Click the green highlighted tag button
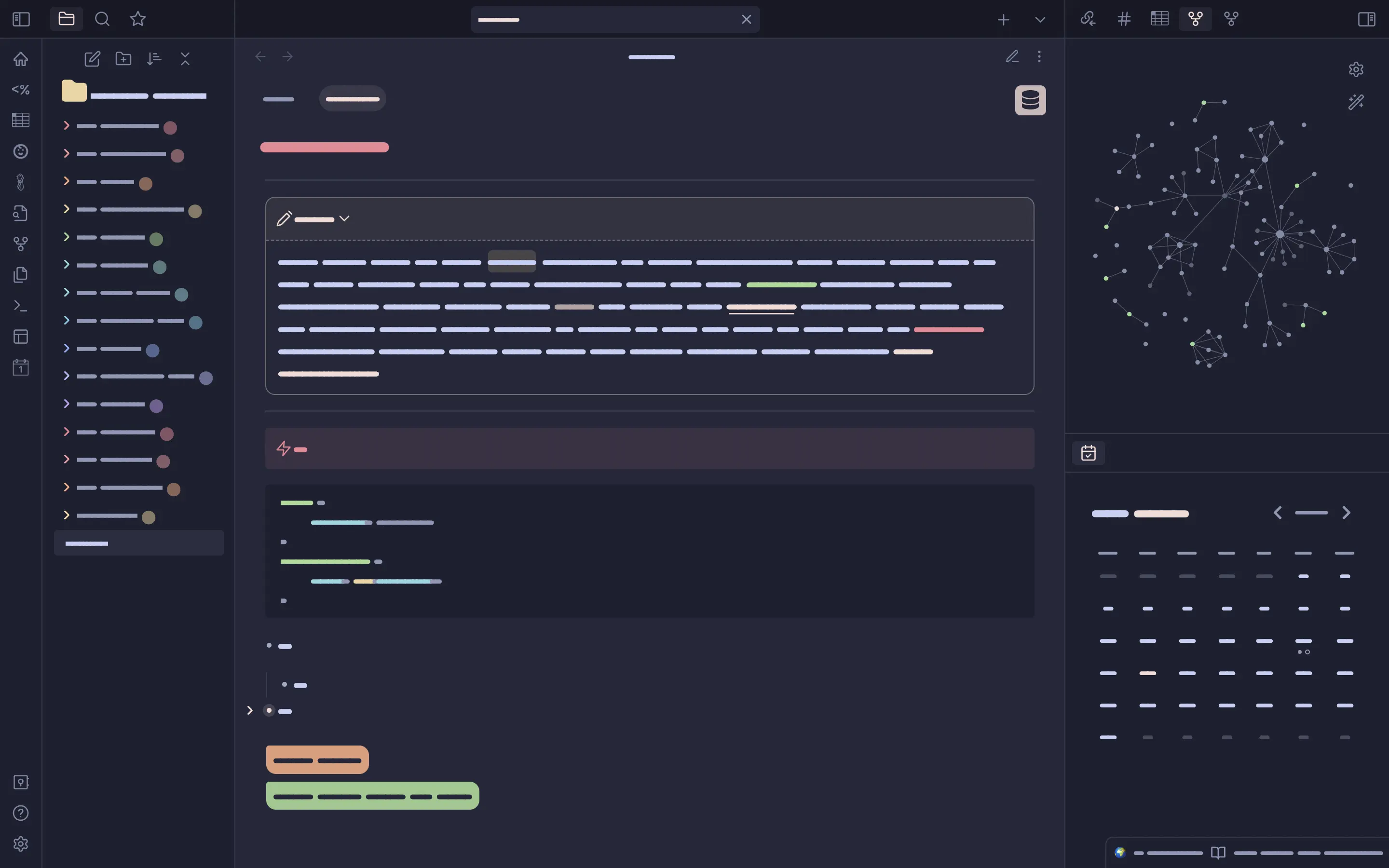The image size is (1389, 868). (372, 796)
